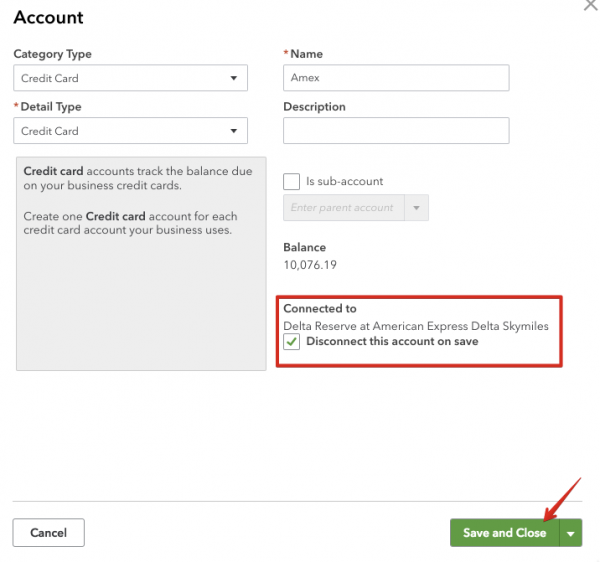Select the balance amount 10,076.19
This screenshot has width=600, height=562.
(309, 266)
